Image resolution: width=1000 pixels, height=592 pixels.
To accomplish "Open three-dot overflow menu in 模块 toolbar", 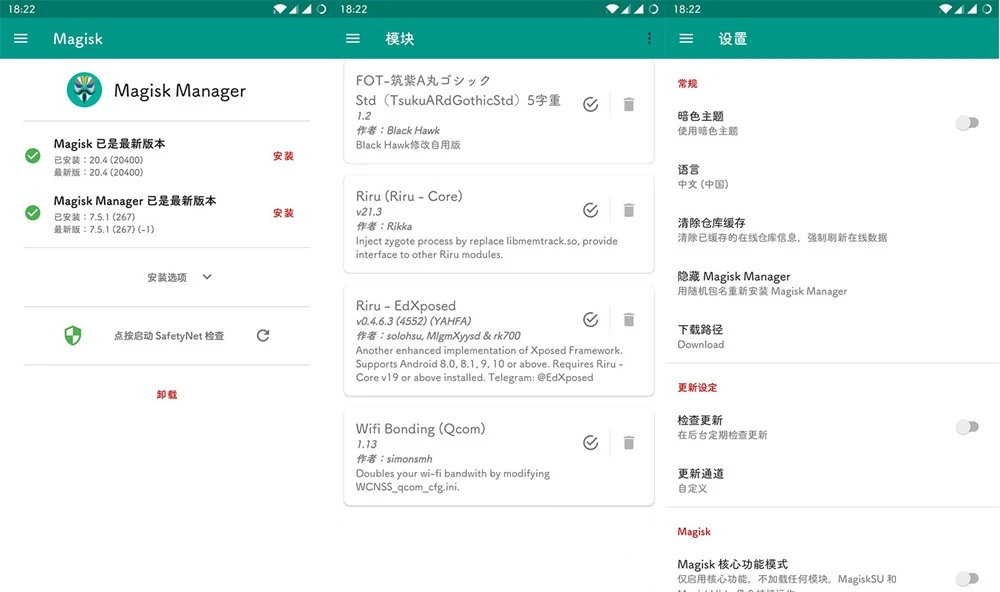I will [649, 39].
